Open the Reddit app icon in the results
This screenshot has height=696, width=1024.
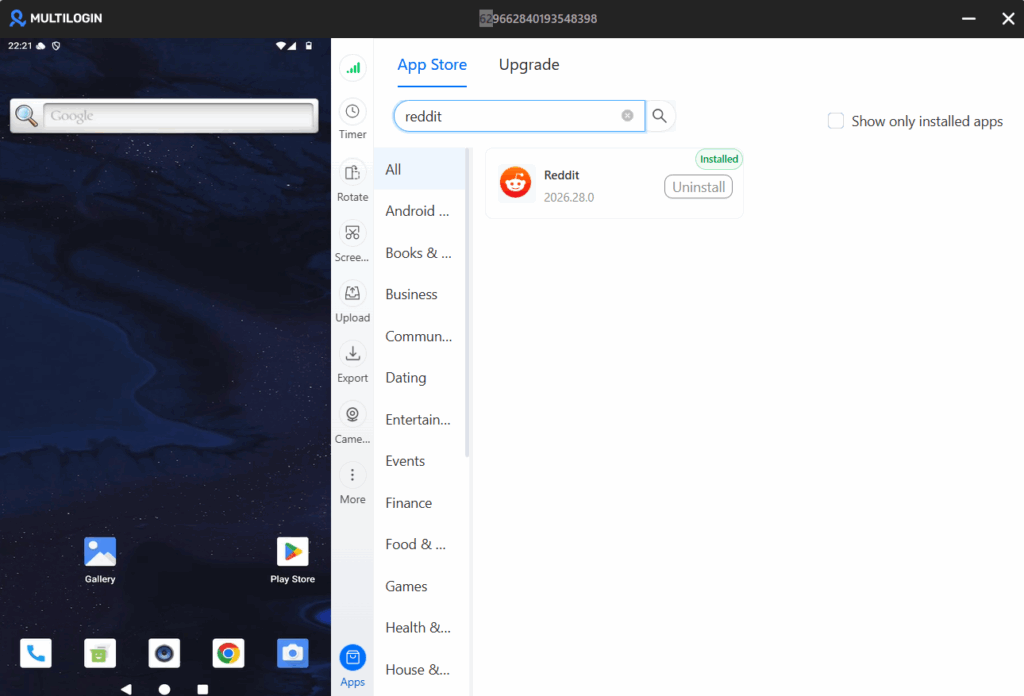[x=515, y=182]
